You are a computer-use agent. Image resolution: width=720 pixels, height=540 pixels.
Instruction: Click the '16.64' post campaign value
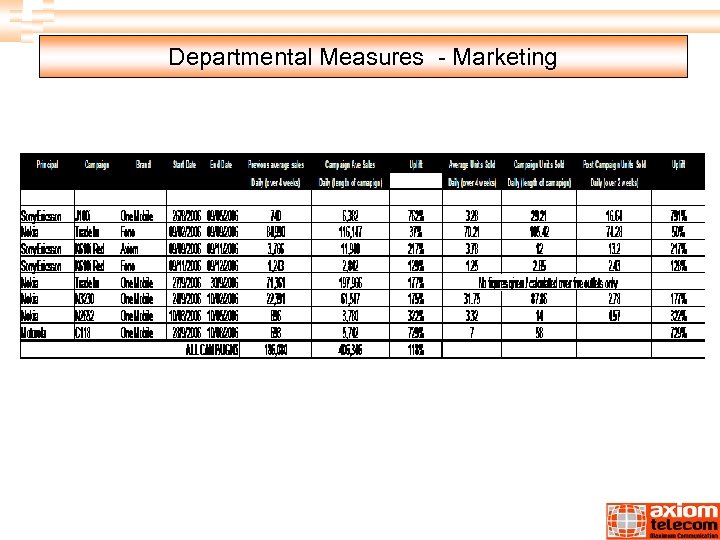(x=614, y=215)
